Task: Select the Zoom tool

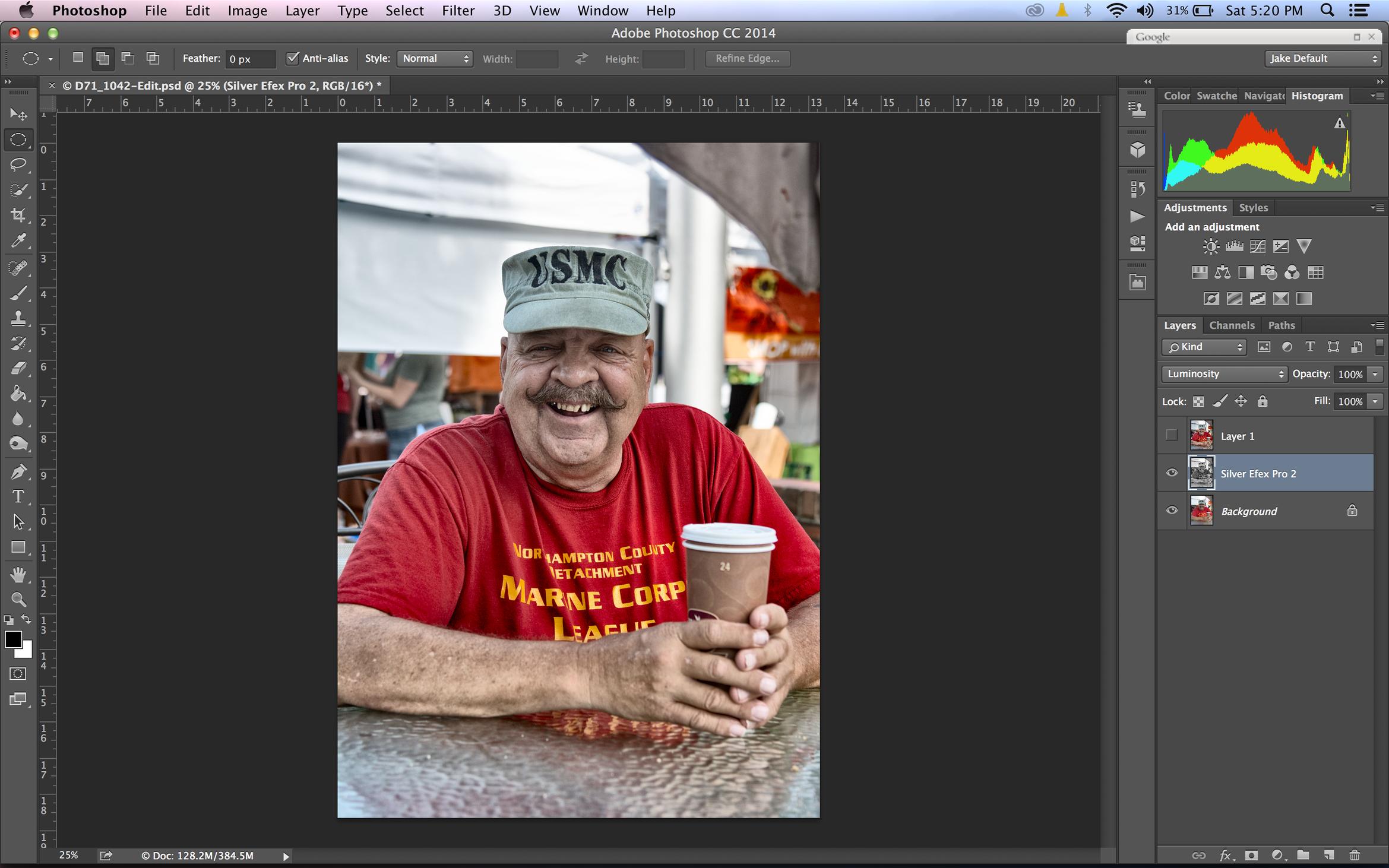Action: (18, 600)
